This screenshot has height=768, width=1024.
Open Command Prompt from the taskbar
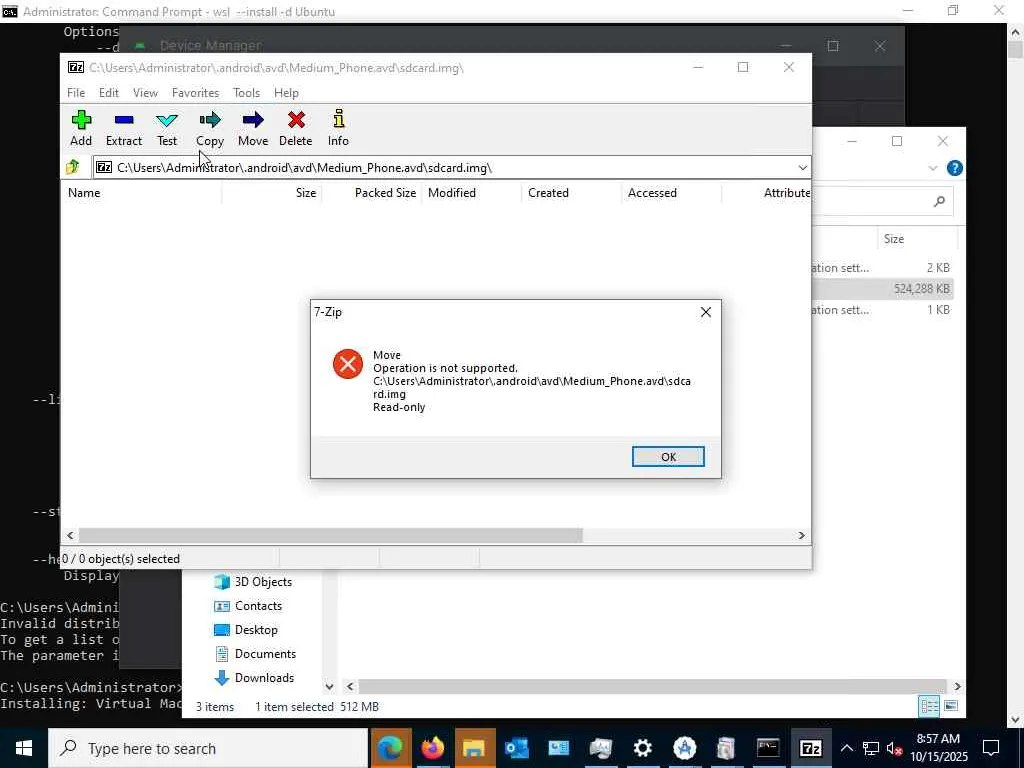[768, 748]
